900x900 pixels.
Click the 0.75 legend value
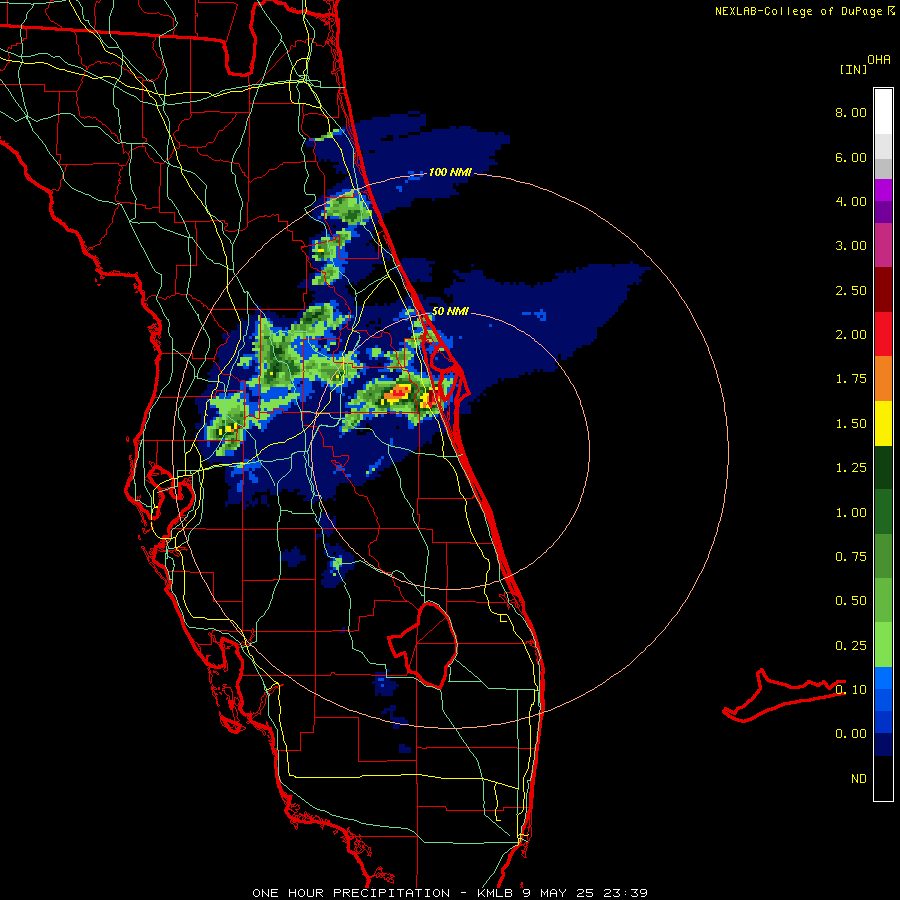pyautogui.click(x=851, y=557)
